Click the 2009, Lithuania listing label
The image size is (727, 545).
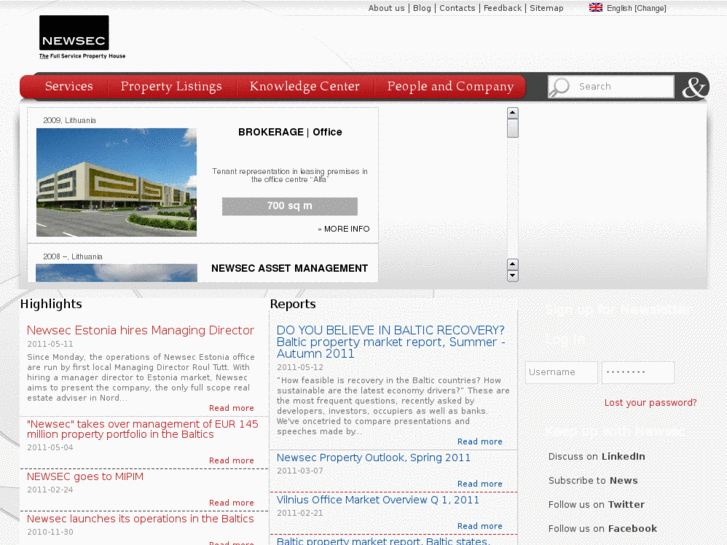[x=70, y=121]
